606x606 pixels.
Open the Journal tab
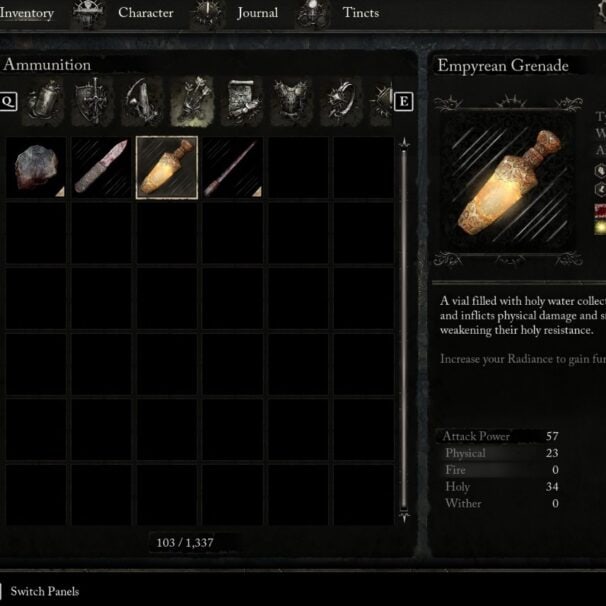tap(257, 13)
